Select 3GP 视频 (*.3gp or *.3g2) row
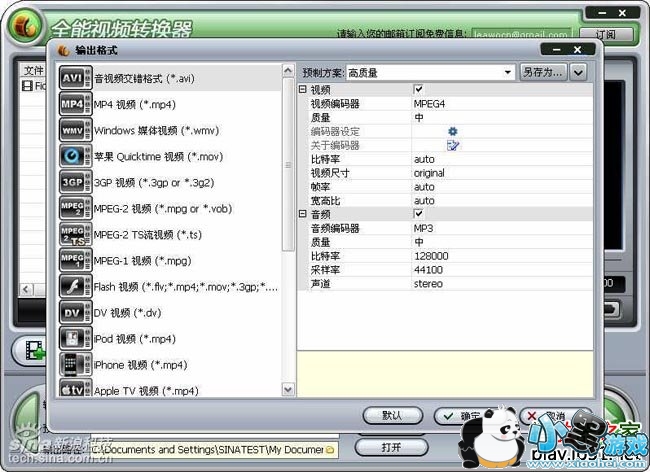 (170, 182)
